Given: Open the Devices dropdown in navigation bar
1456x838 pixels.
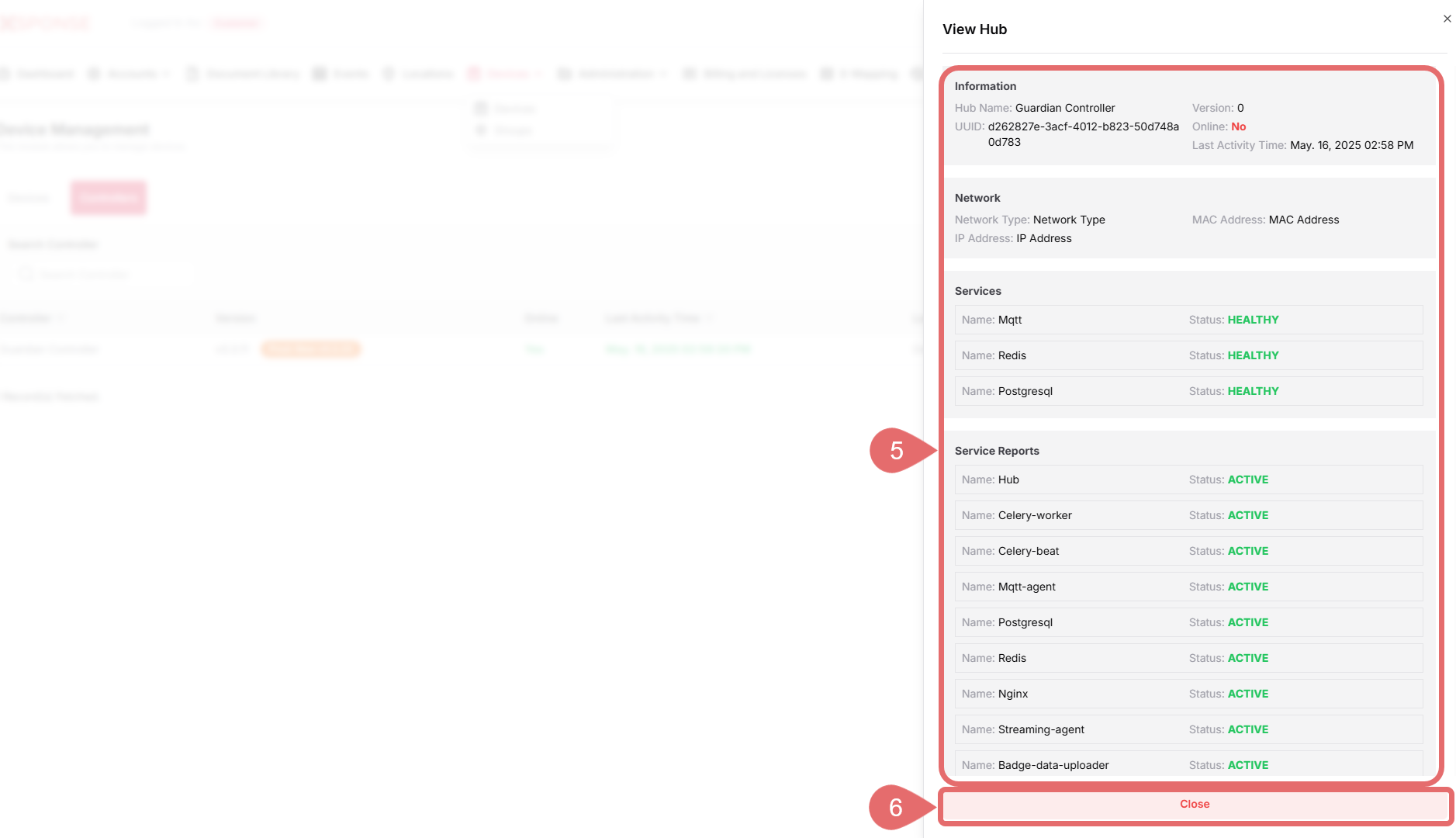Looking at the screenshot, I should pos(506,74).
